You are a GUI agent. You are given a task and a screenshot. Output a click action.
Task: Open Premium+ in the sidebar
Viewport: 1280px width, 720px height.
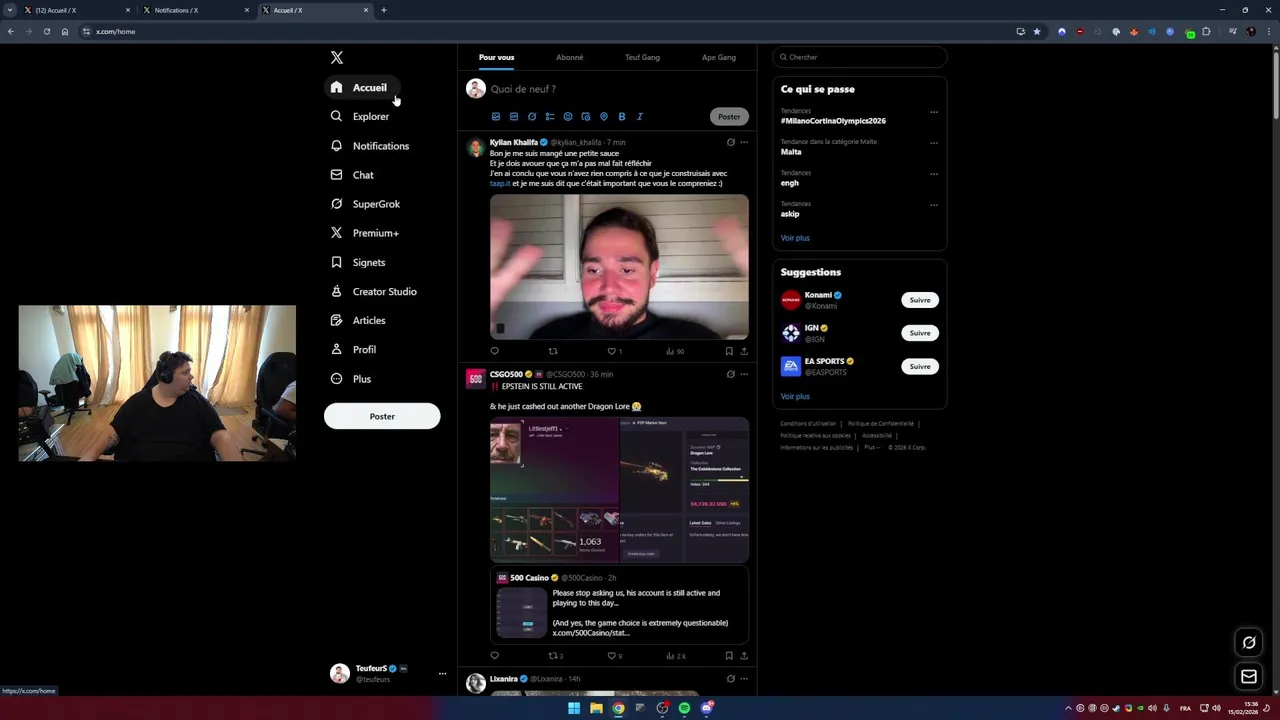point(365,233)
